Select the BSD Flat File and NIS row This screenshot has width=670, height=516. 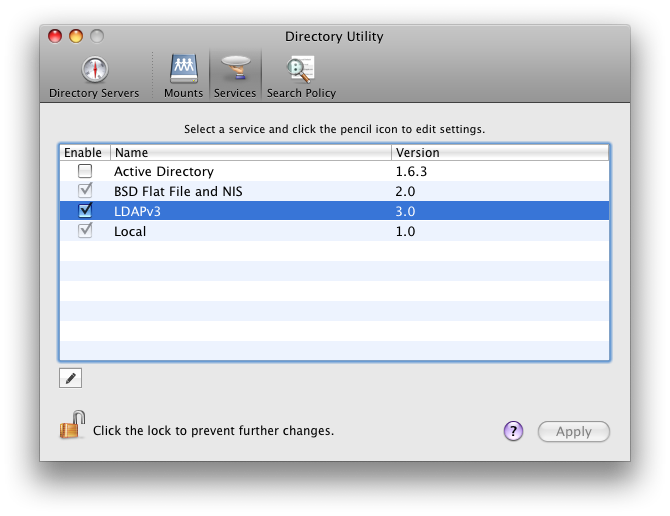[x=250, y=191]
